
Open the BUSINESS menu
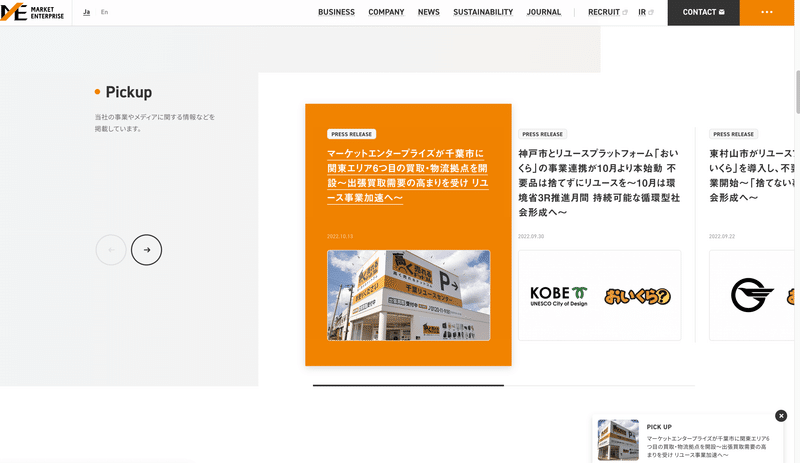click(336, 12)
